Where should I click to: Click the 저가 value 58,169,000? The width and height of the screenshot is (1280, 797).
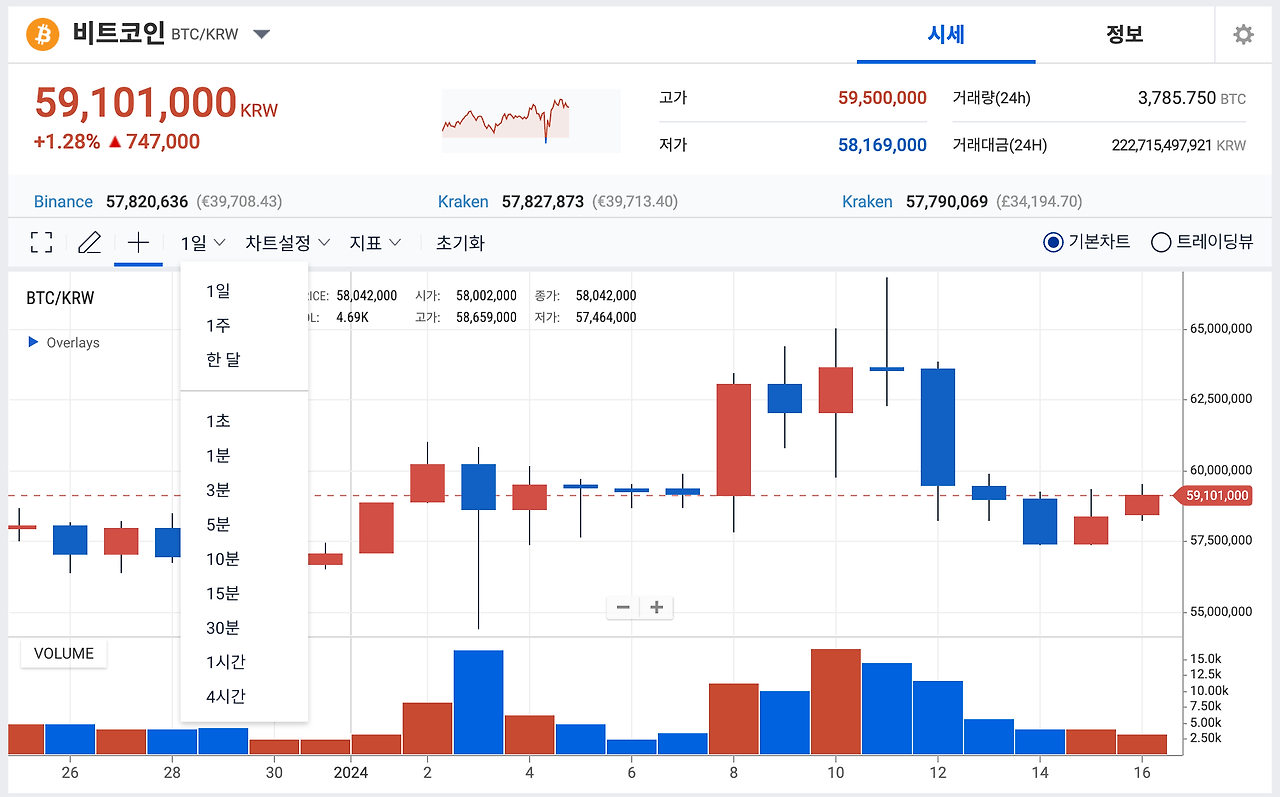[x=882, y=145]
